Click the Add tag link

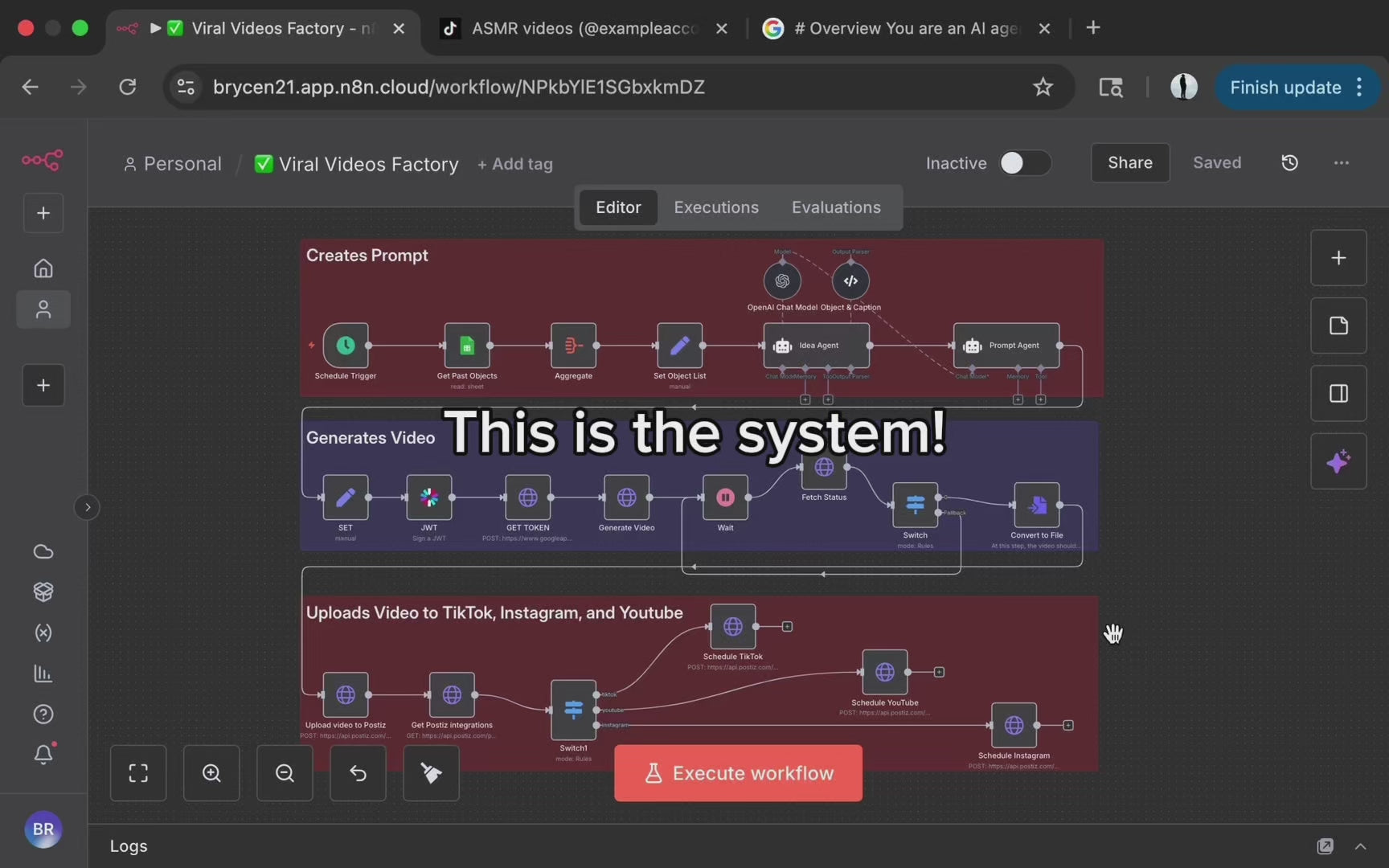[515, 164]
